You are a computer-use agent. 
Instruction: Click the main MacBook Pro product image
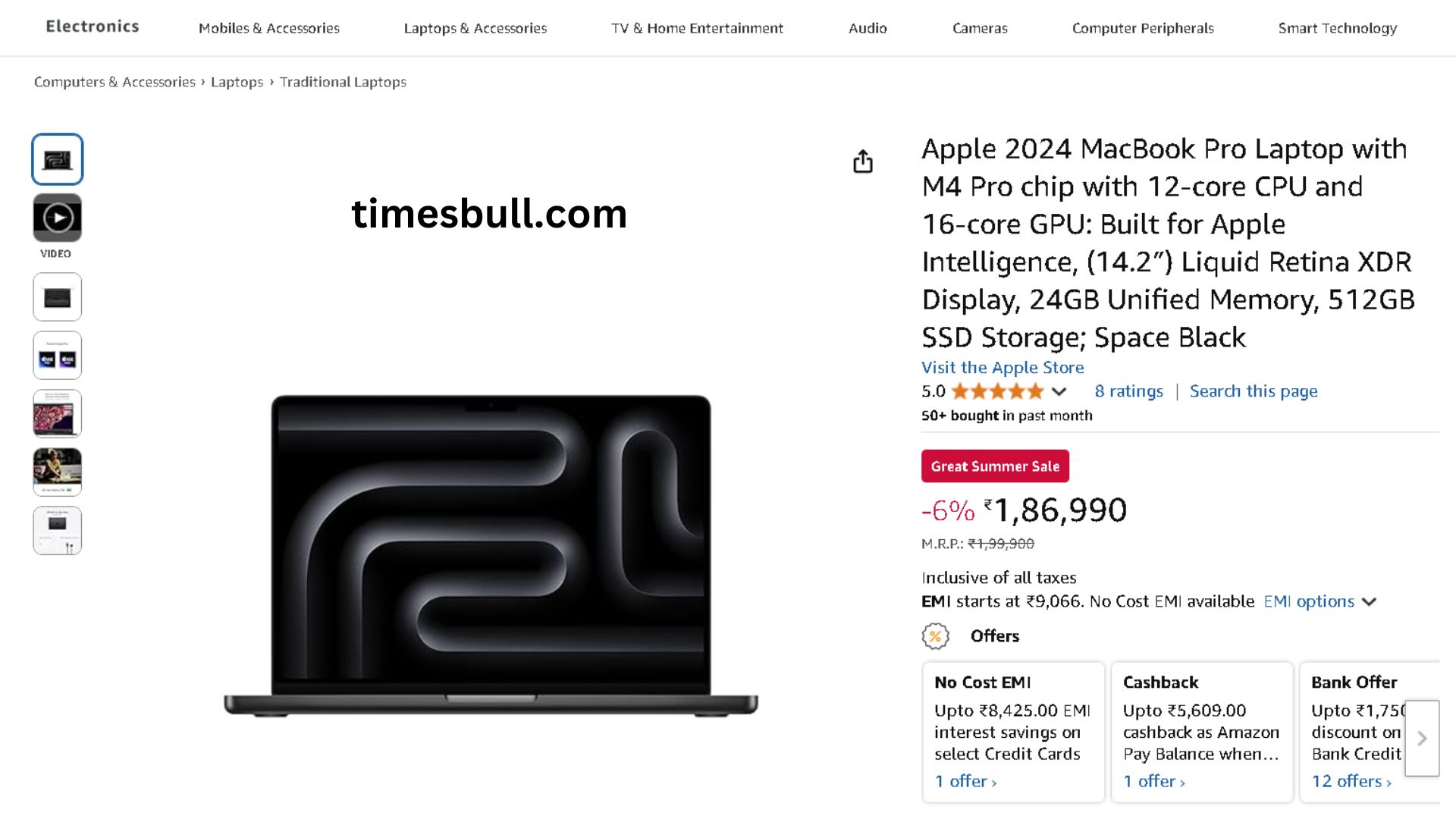point(491,554)
